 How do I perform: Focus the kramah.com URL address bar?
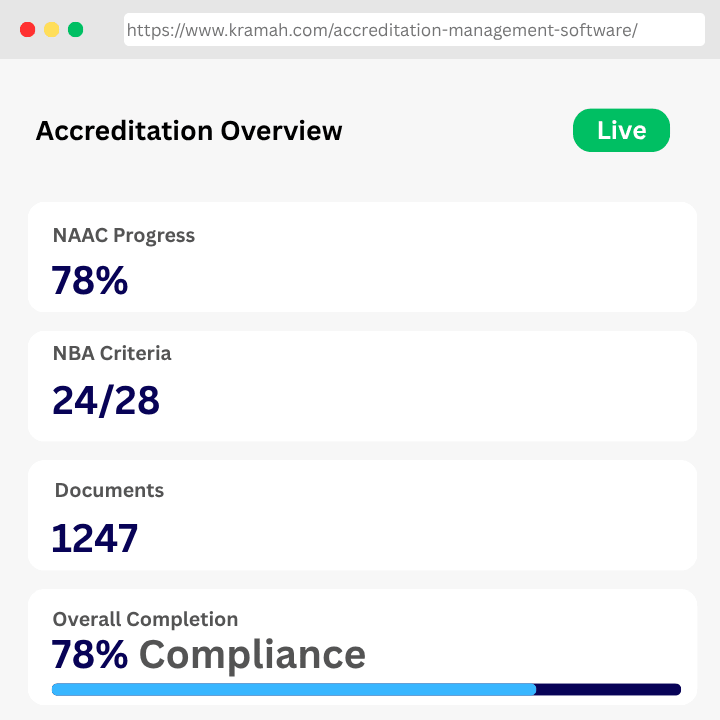(x=414, y=30)
